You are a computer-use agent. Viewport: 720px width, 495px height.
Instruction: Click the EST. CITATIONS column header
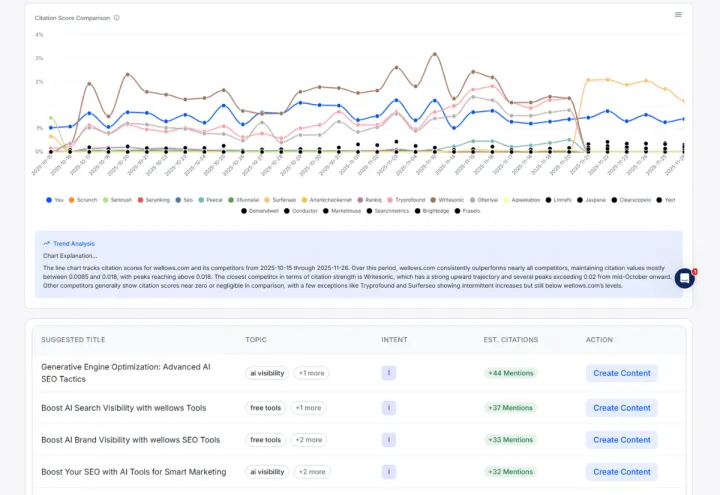(511, 340)
